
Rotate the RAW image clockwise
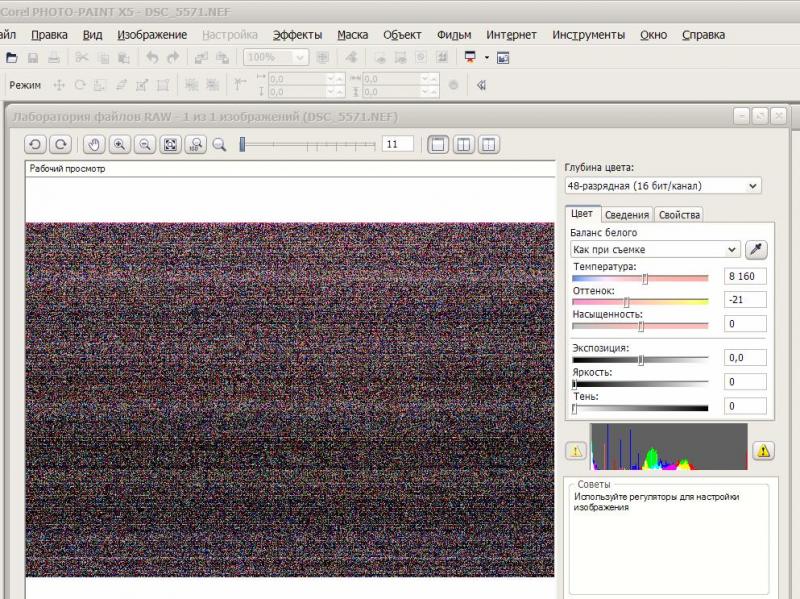pyautogui.click(x=60, y=145)
